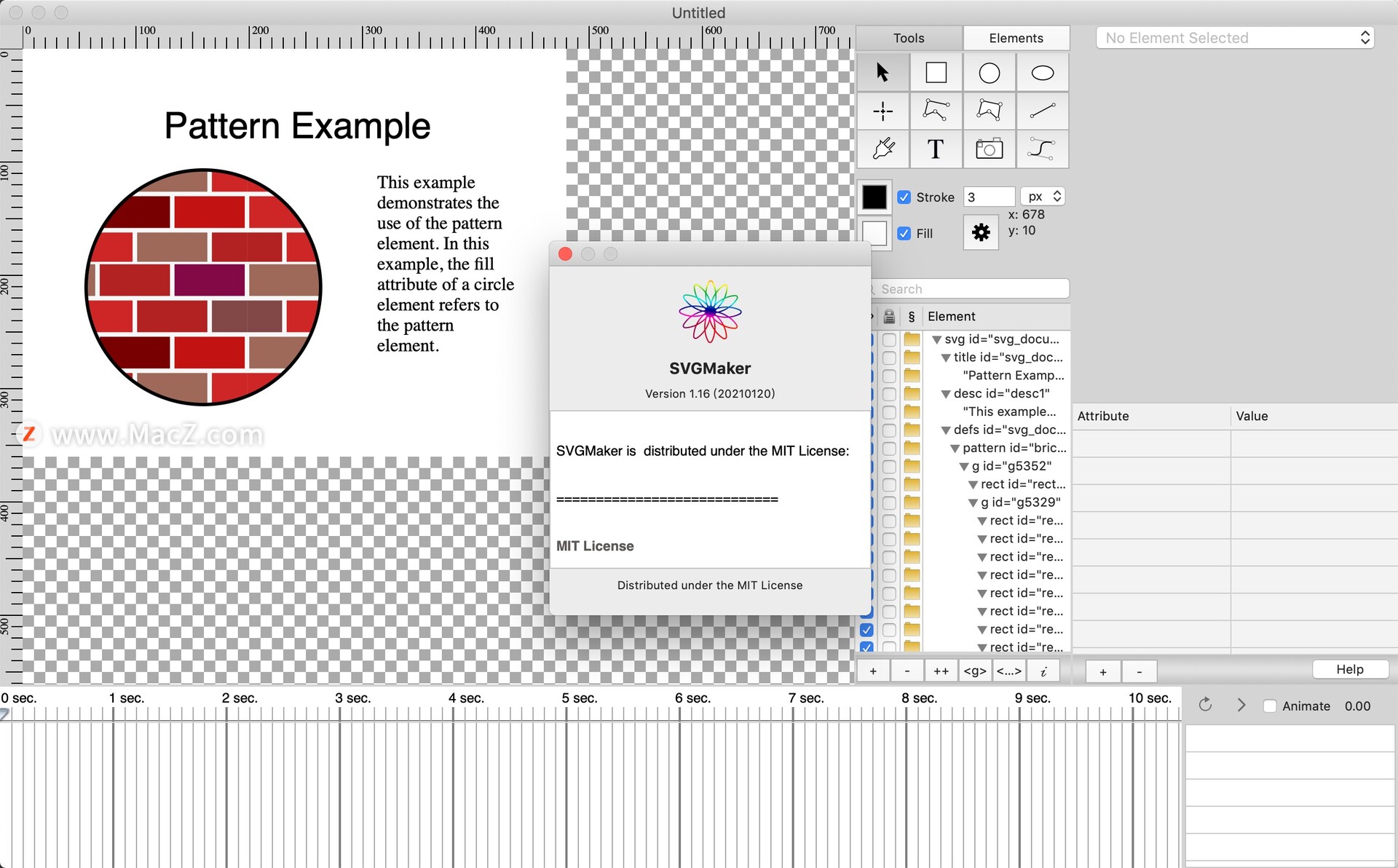Click the '++' duplicate element button
This screenshot has height=868, width=1398.
(941, 671)
